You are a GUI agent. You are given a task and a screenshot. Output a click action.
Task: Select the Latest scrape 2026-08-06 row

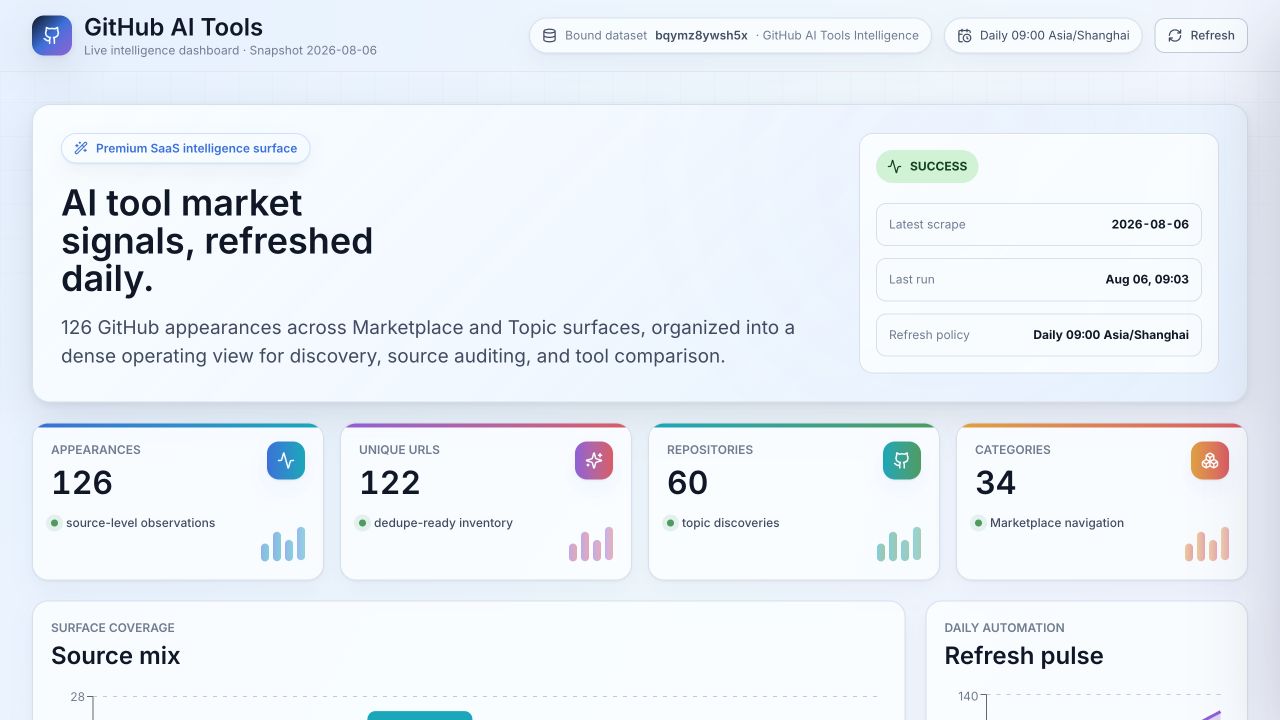(x=1039, y=225)
